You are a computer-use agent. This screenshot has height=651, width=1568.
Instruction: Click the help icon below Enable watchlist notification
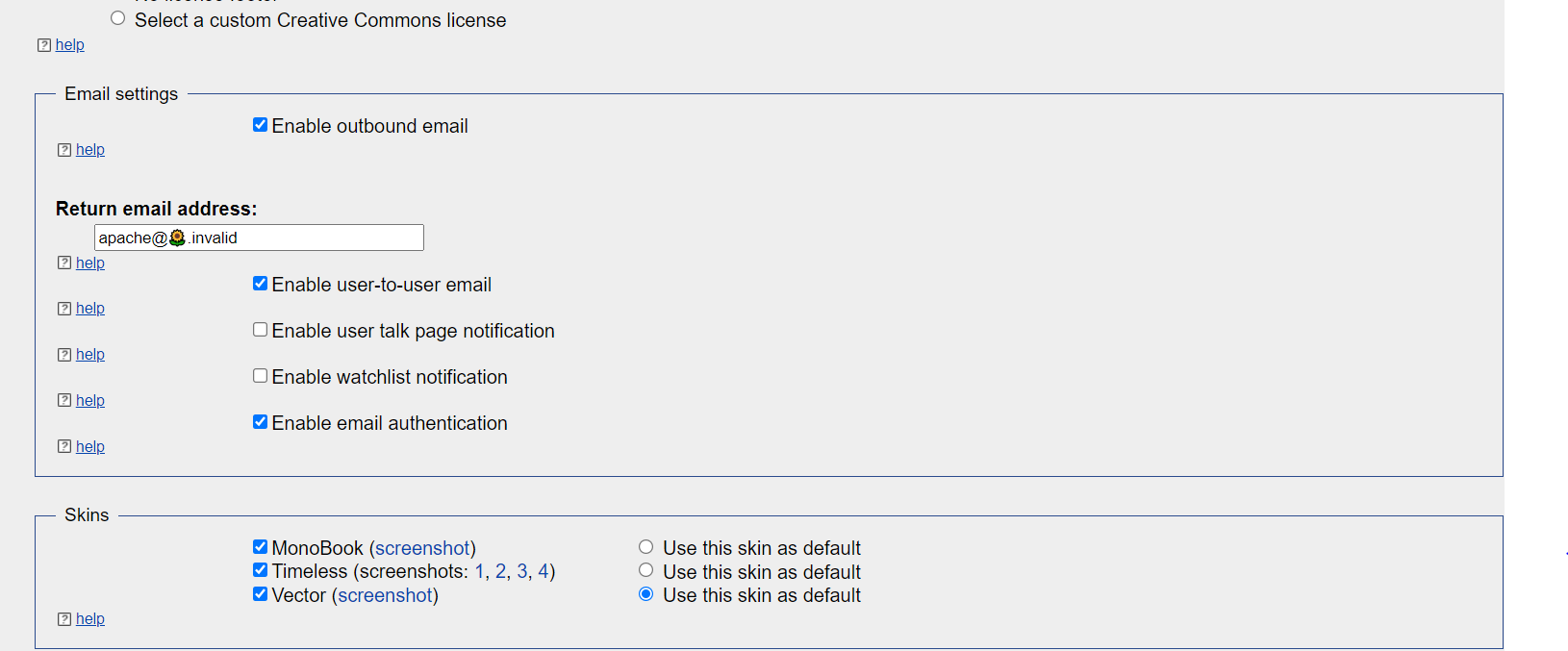pos(64,400)
